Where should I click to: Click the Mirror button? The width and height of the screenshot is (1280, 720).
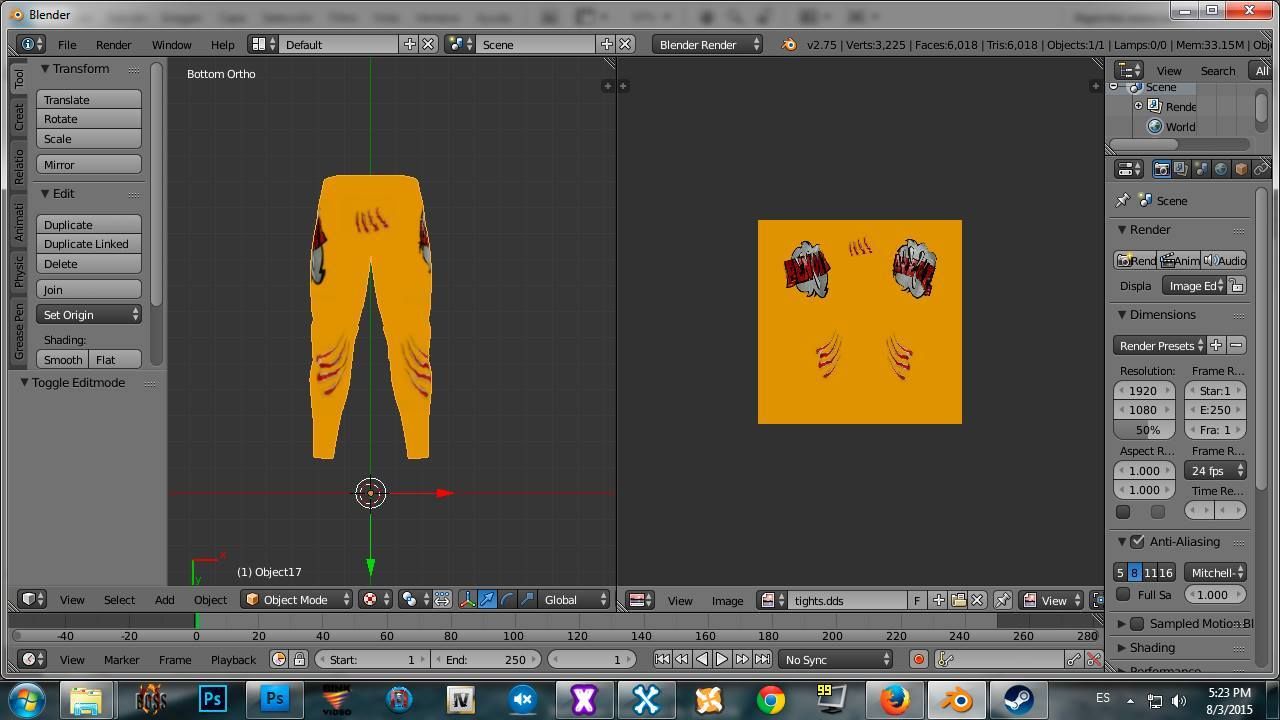pos(89,165)
